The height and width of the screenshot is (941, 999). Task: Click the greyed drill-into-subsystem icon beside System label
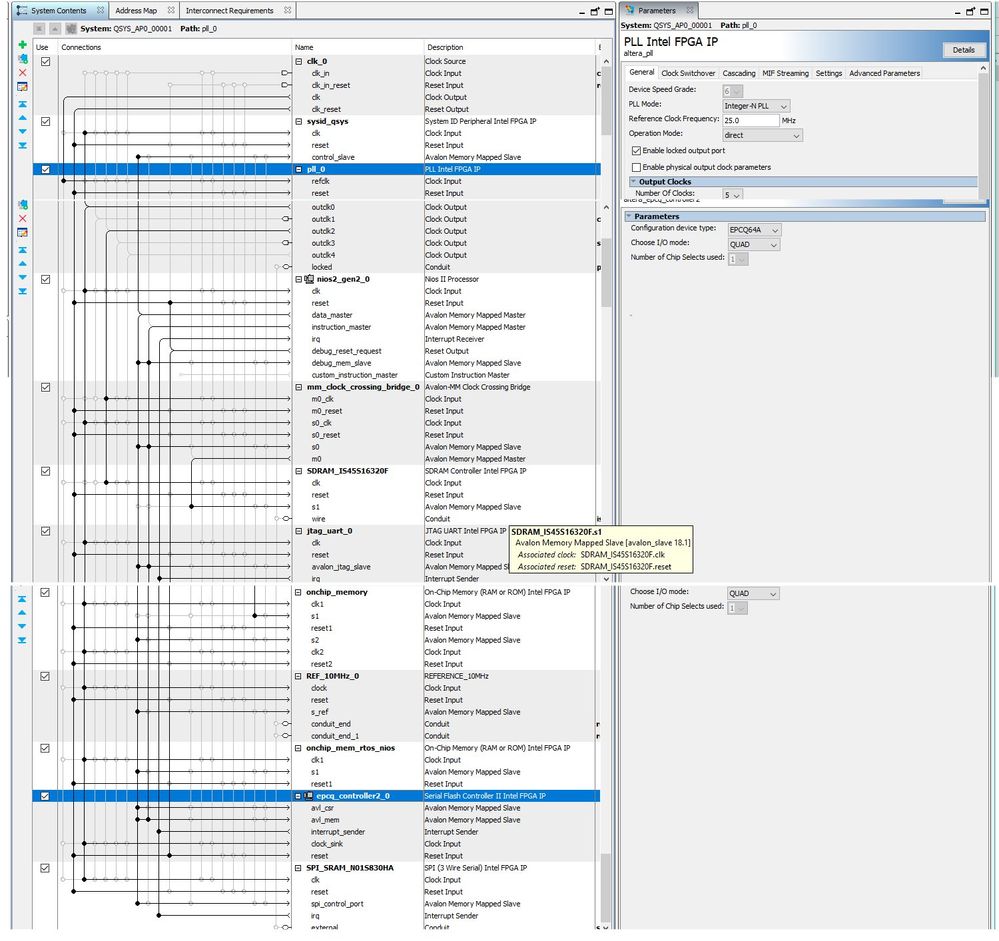(x=71, y=29)
